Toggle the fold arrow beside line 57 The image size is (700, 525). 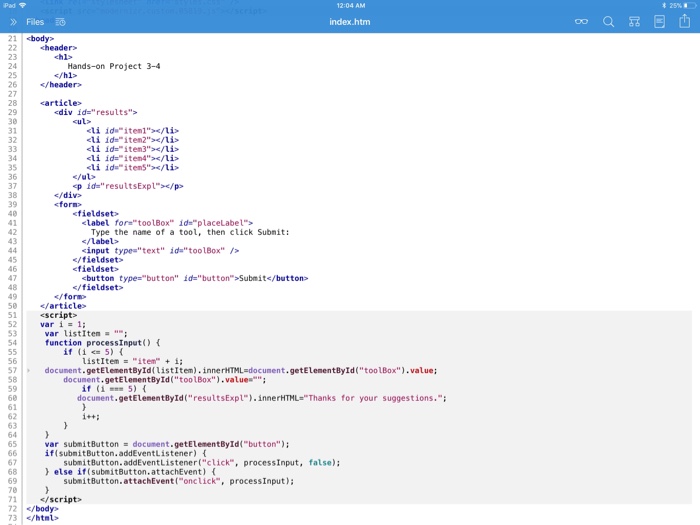click(x=29, y=371)
